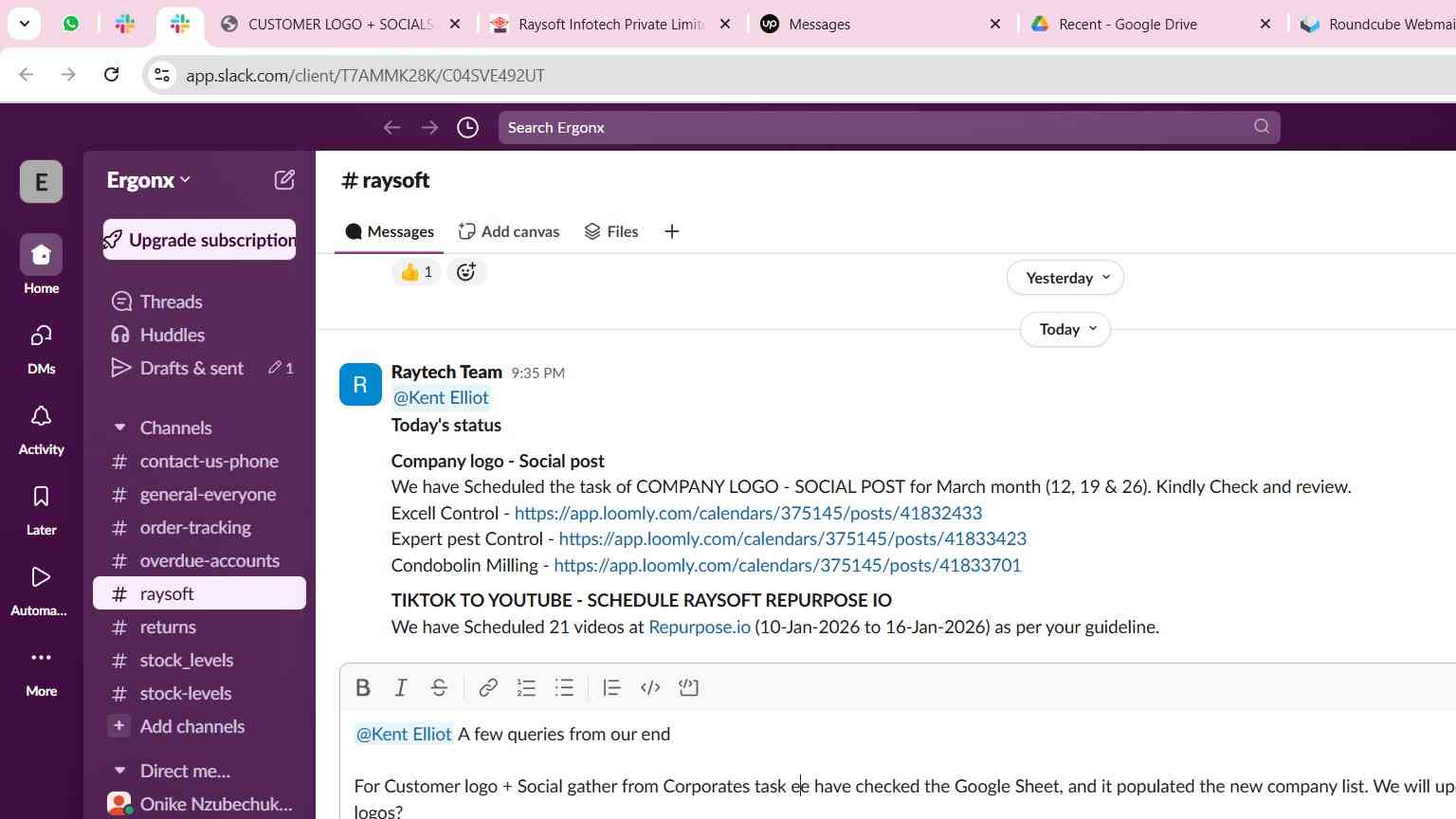This screenshot has width=1456, height=819.
Task: Navigate back in Slack history
Action: (391, 127)
